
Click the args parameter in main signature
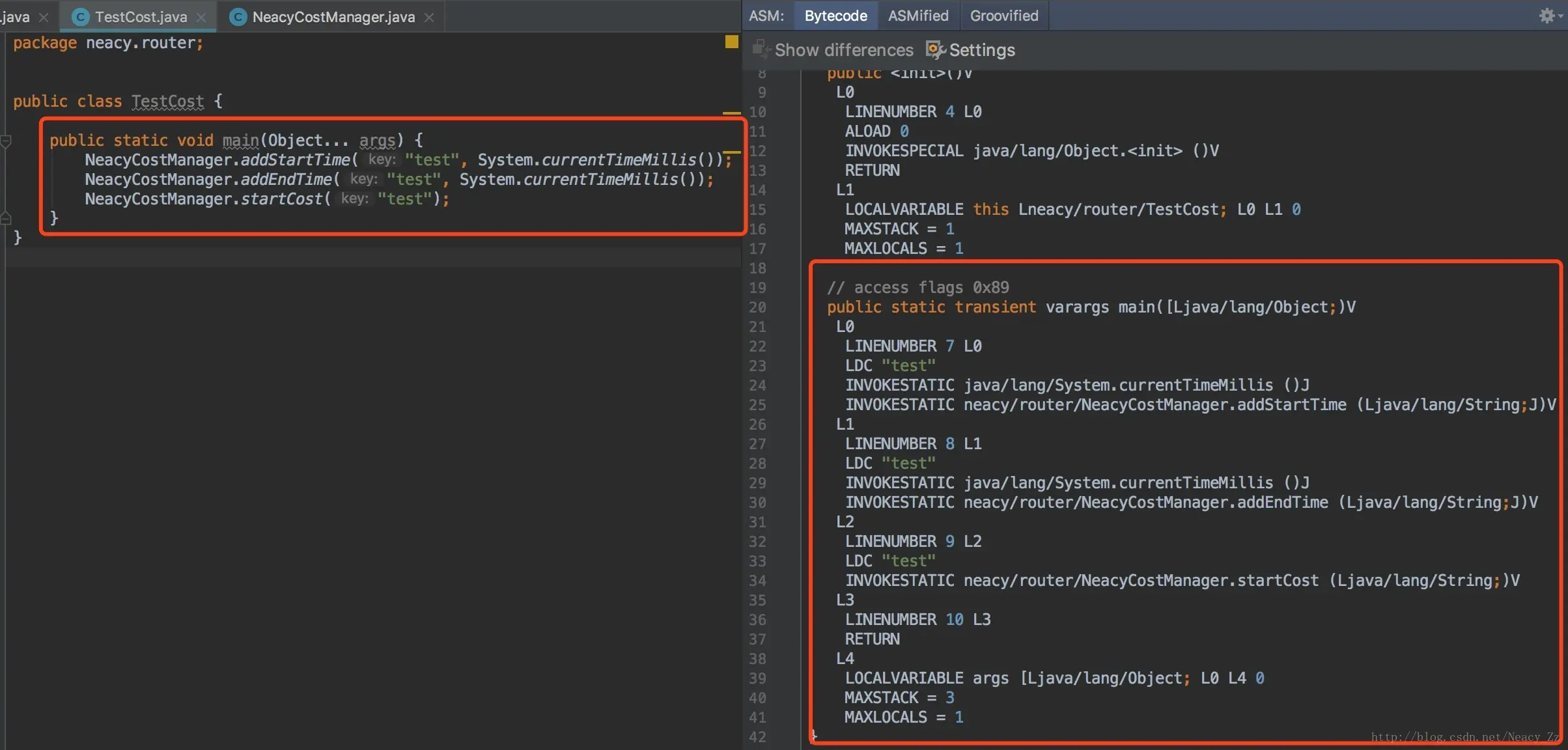click(x=377, y=141)
